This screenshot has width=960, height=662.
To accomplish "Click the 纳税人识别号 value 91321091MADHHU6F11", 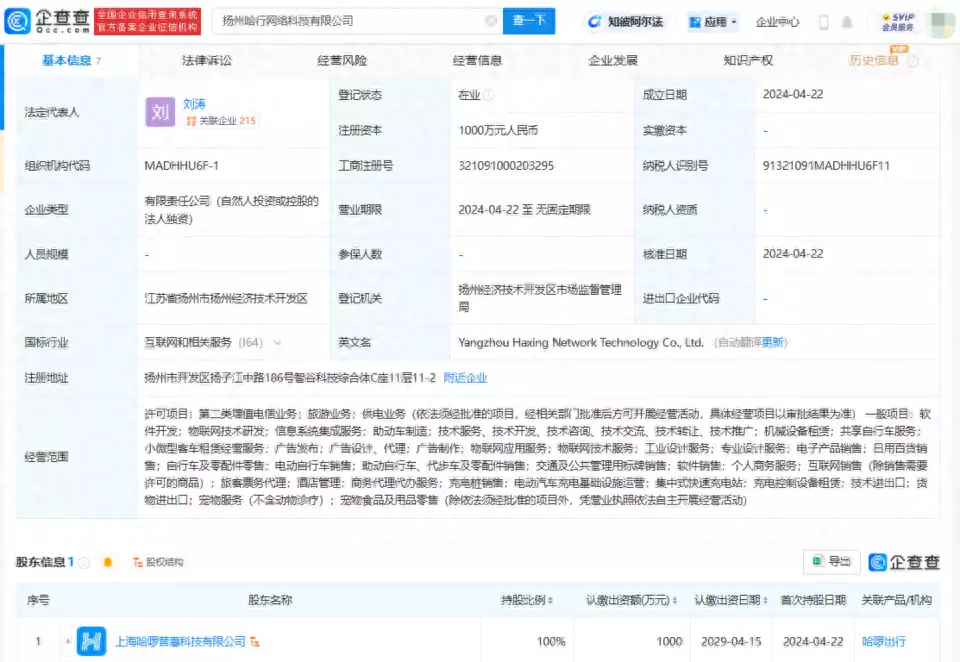I will (x=826, y=165).
